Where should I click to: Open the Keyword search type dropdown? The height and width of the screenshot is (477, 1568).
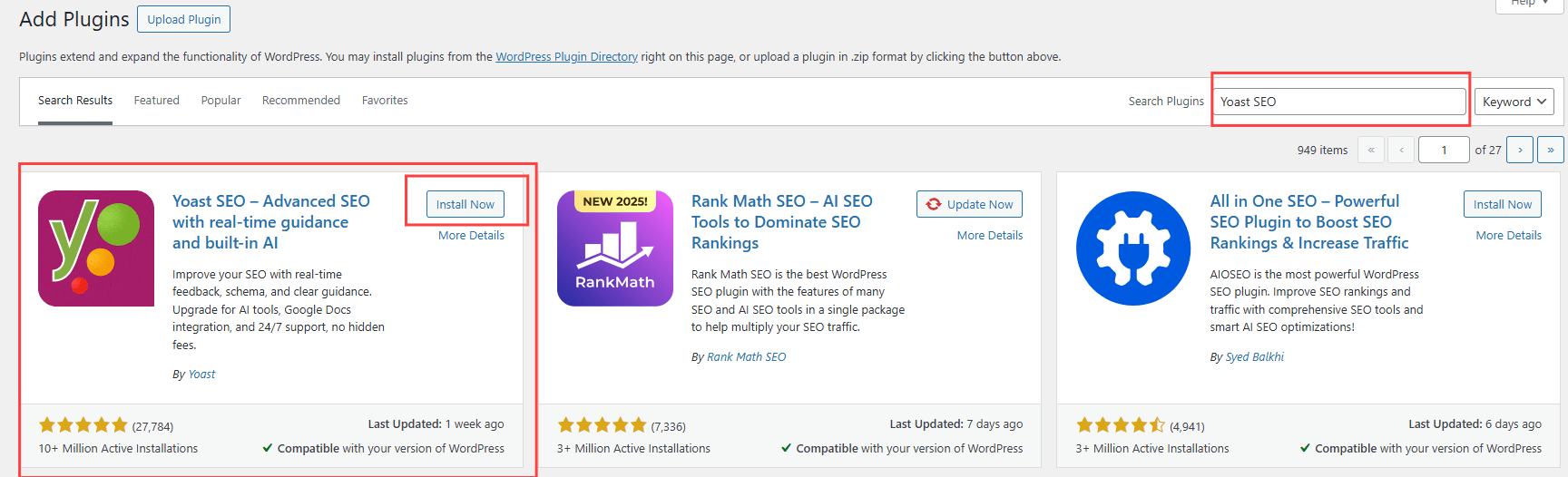tap(1514, 102)
